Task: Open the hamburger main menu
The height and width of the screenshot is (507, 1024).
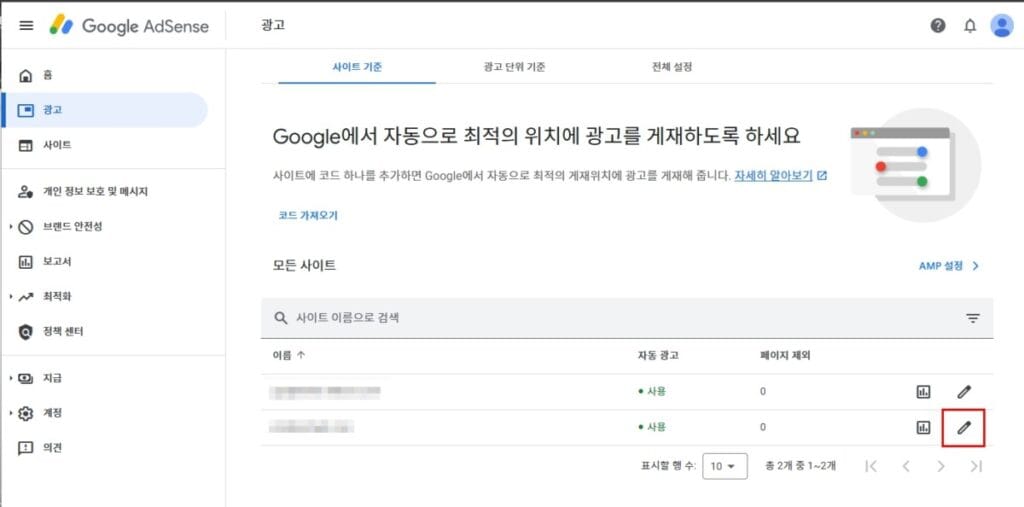Action: point(26,25)
